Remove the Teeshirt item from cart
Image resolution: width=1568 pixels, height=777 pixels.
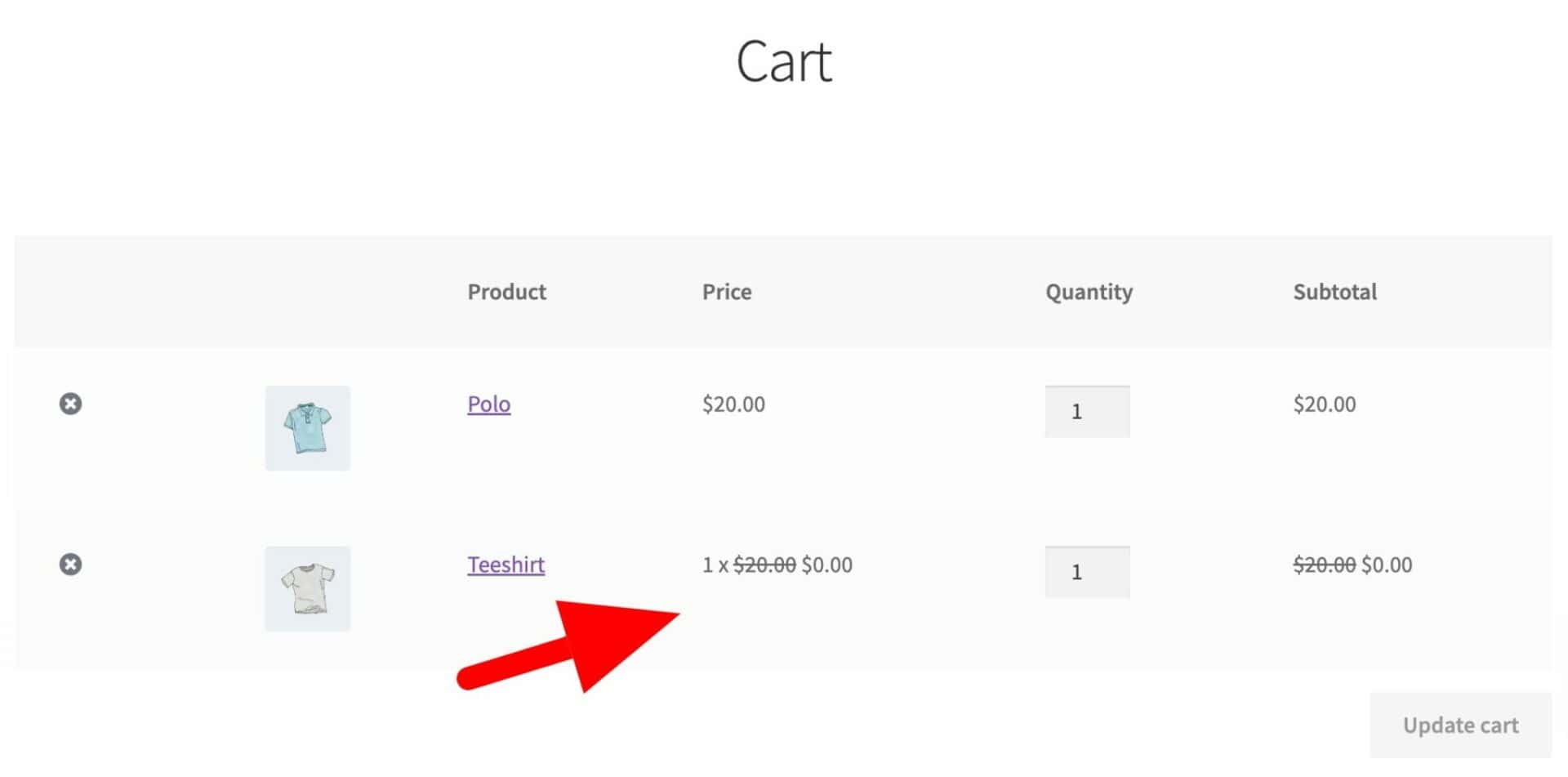point(70,565)
